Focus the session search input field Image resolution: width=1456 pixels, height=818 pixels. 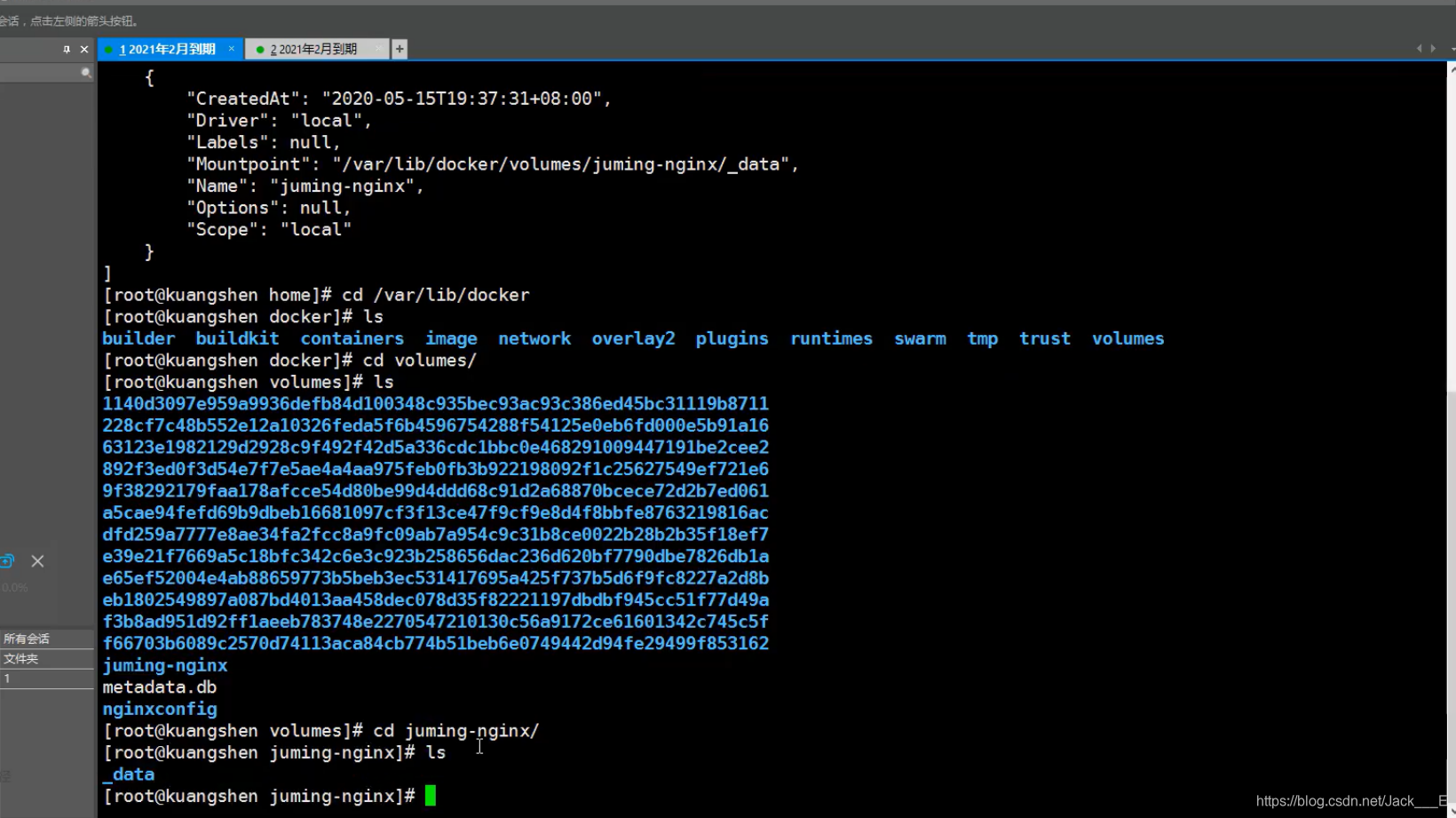click(x=40, y=73)
